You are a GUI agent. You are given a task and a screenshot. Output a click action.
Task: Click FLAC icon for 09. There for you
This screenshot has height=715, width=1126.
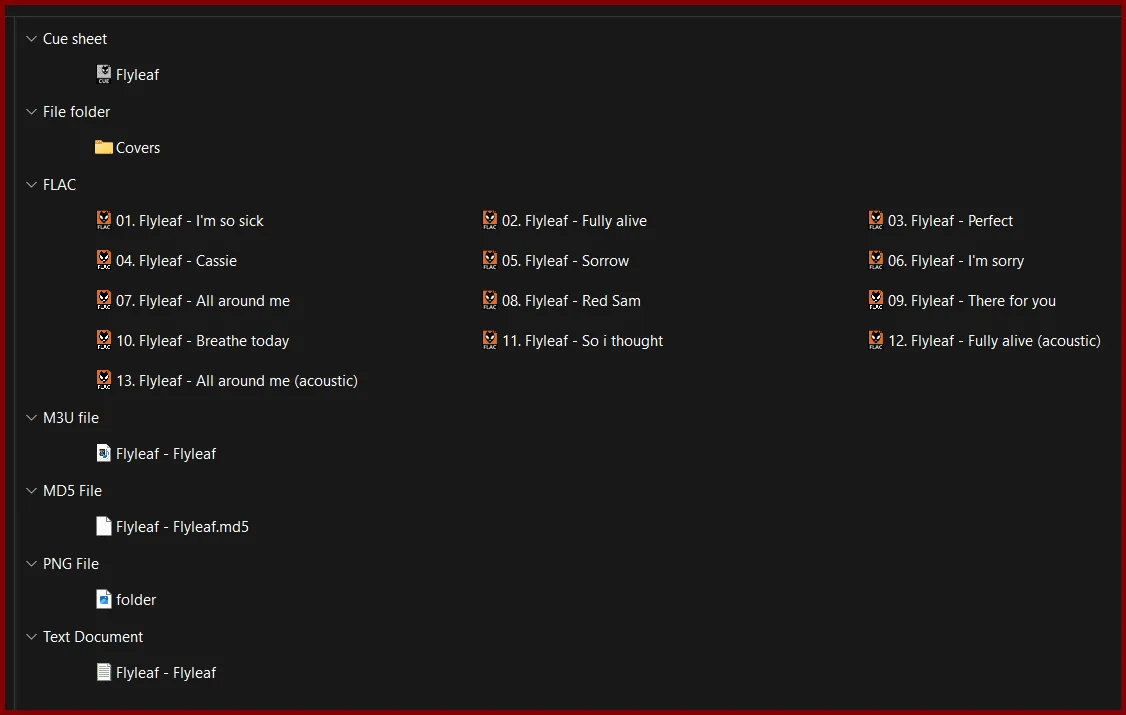click(x=875, y=300)
